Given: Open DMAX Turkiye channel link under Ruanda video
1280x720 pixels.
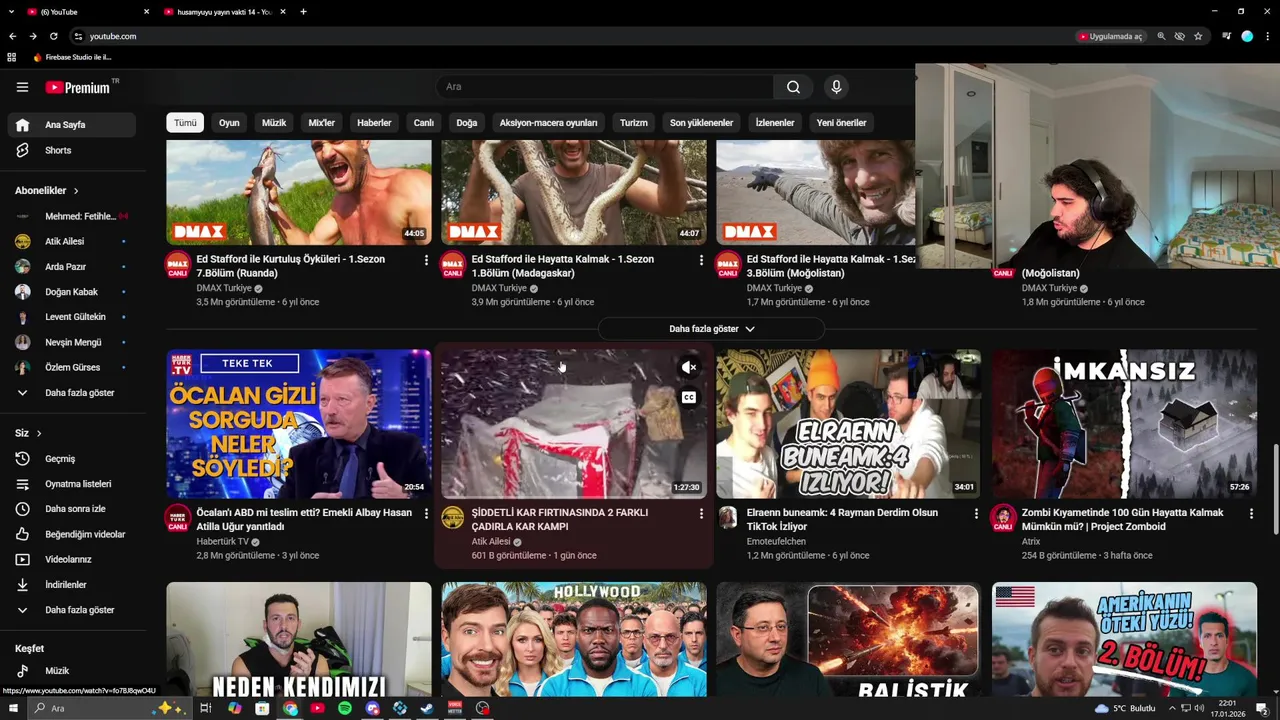Looking at the screenshot, I should tap(224, 288).
